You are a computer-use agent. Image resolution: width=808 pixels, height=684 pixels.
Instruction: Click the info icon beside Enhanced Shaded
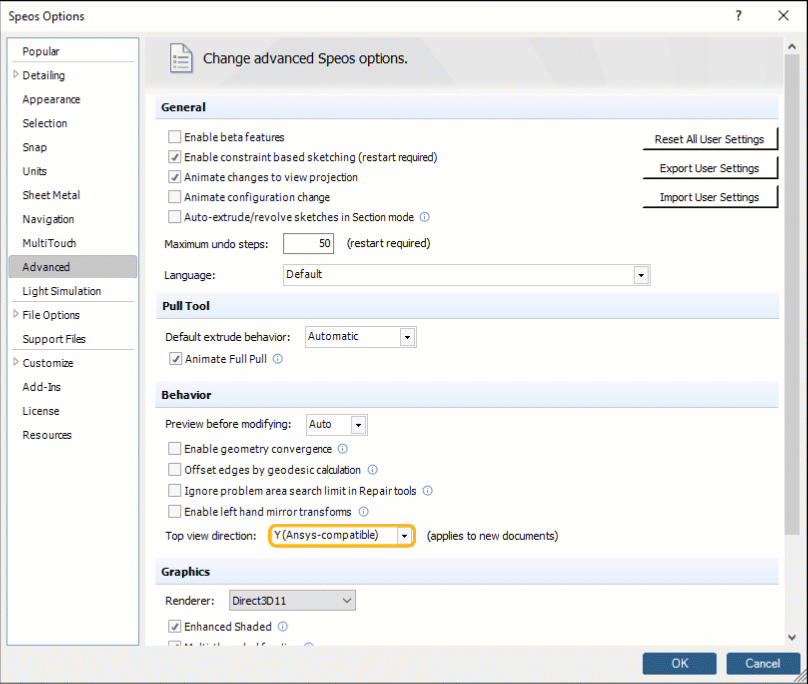(280, 626)
